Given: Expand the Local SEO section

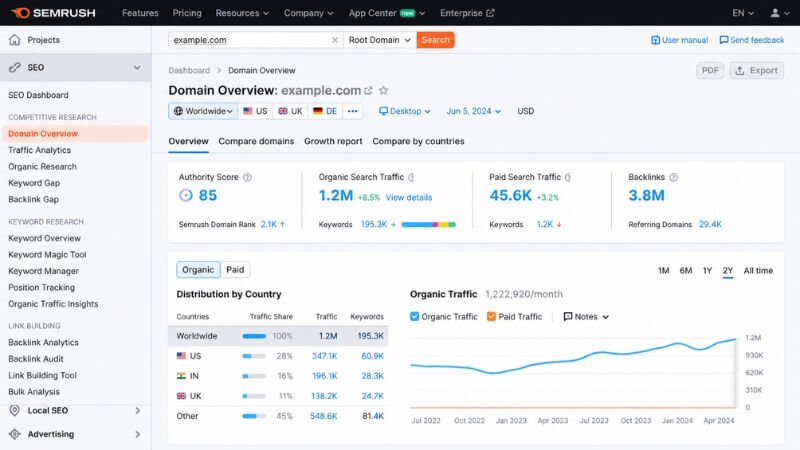Looking at the screenshot, I should coord(137,410).
